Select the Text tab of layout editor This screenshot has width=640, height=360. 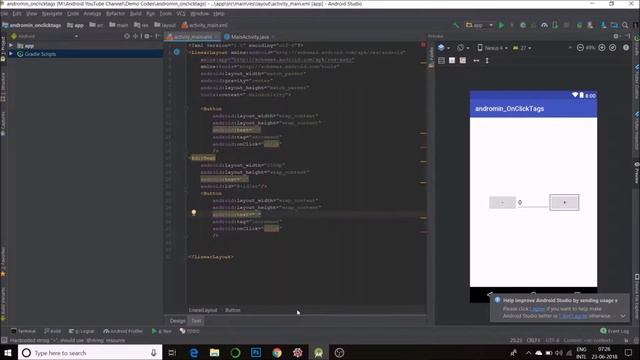[196, 321]
